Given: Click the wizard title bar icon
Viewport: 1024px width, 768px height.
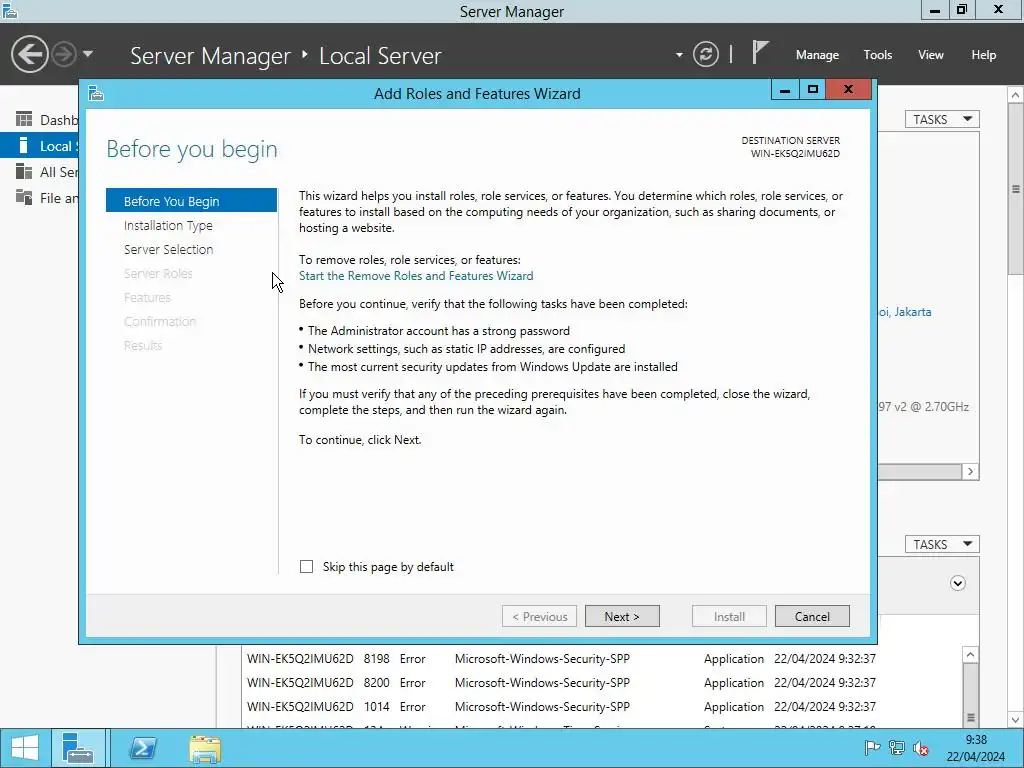Looking at the screenshot, I should [x=96, y=93].
